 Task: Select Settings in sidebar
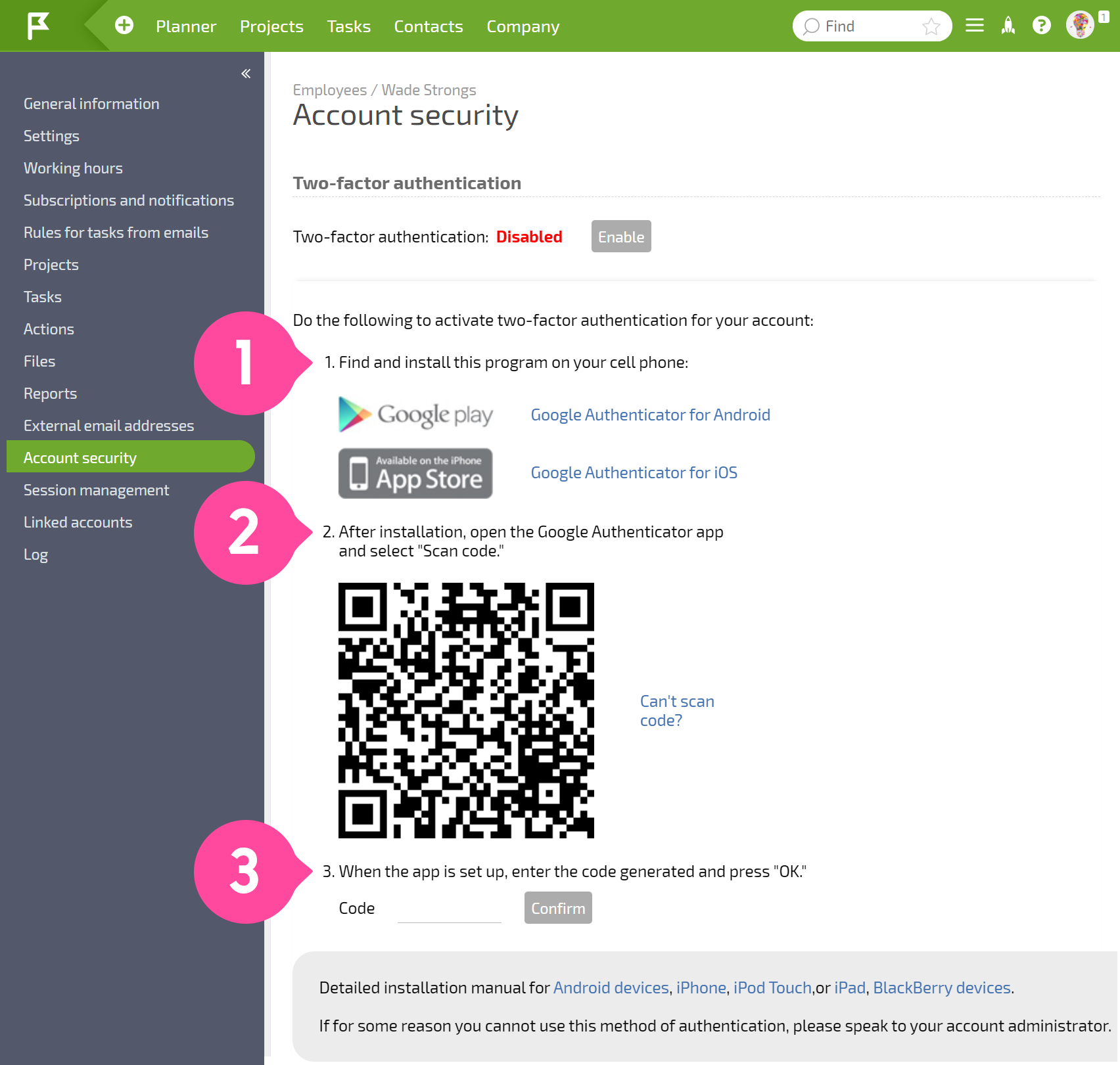pyautogui.click(x=51, y=136)
